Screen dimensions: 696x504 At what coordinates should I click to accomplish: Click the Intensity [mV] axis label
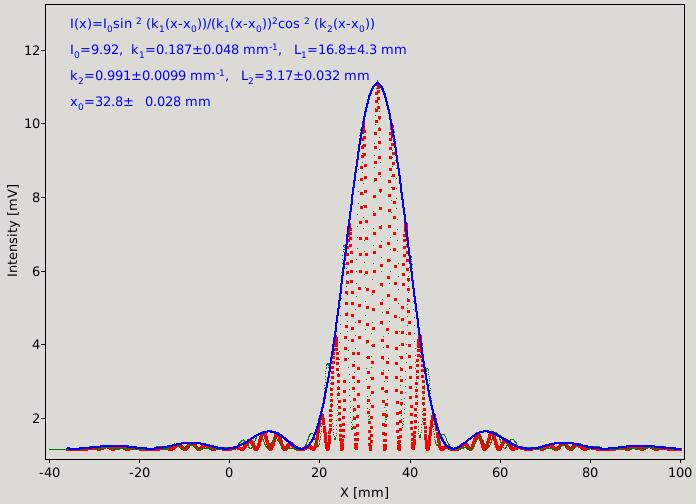coord(13,230)
